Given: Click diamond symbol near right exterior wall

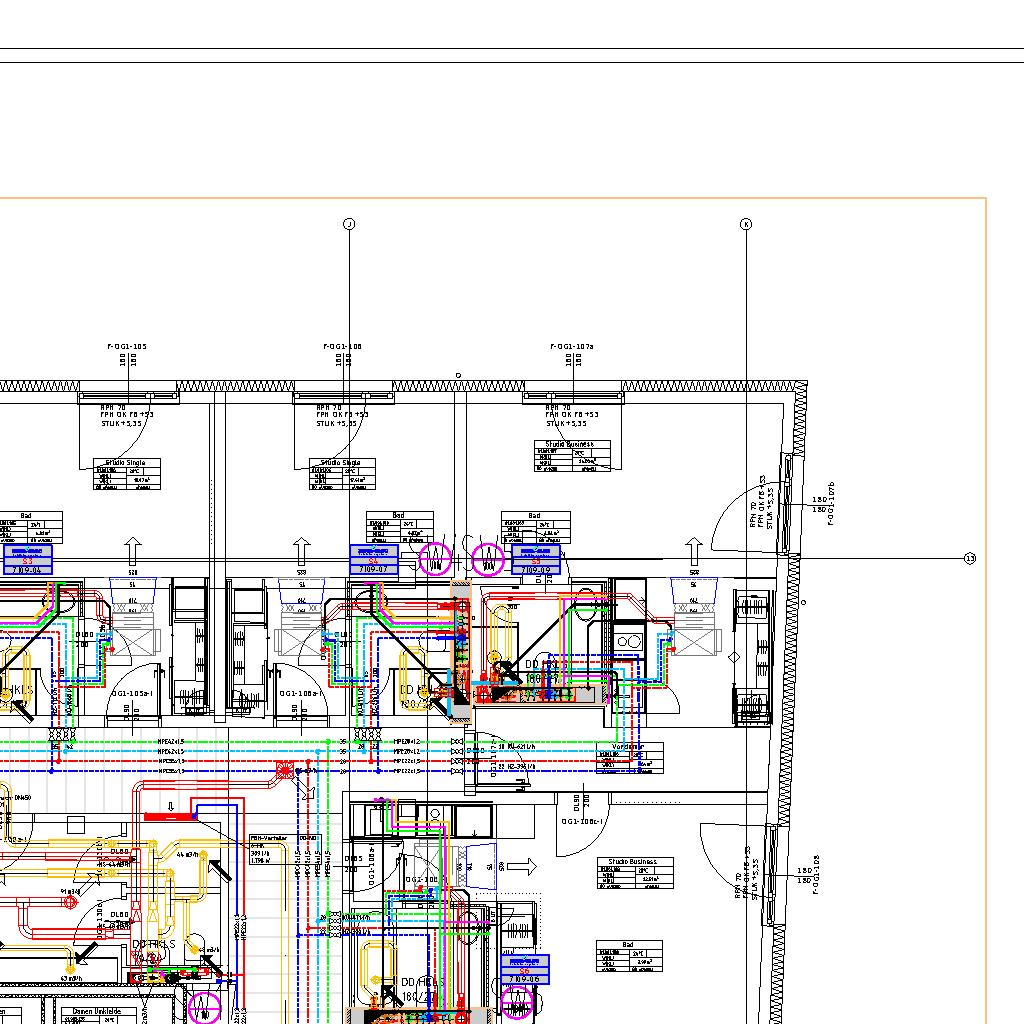Looking at the screenshot, I should point(734,658).
